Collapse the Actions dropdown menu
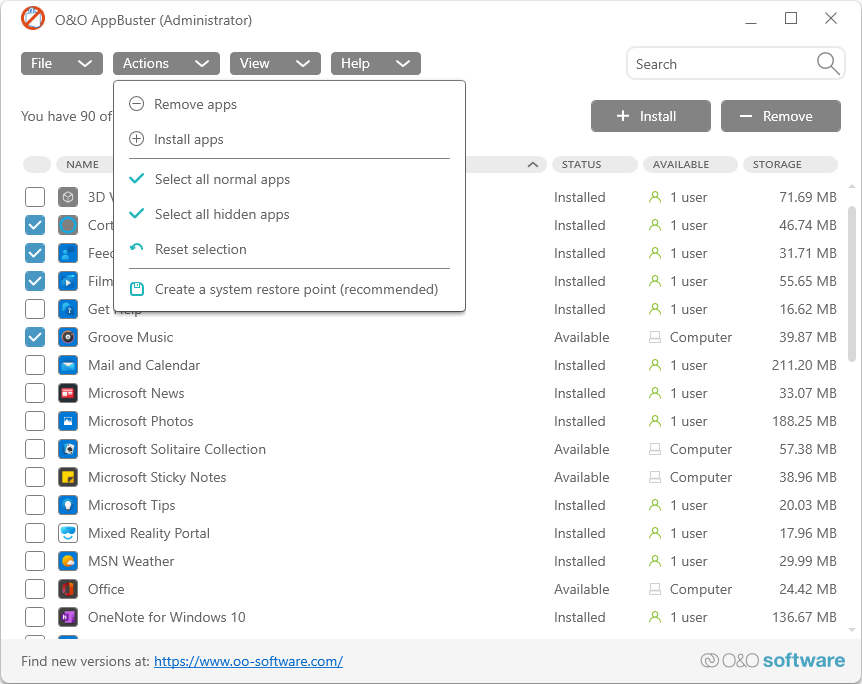 click(166, 63)
